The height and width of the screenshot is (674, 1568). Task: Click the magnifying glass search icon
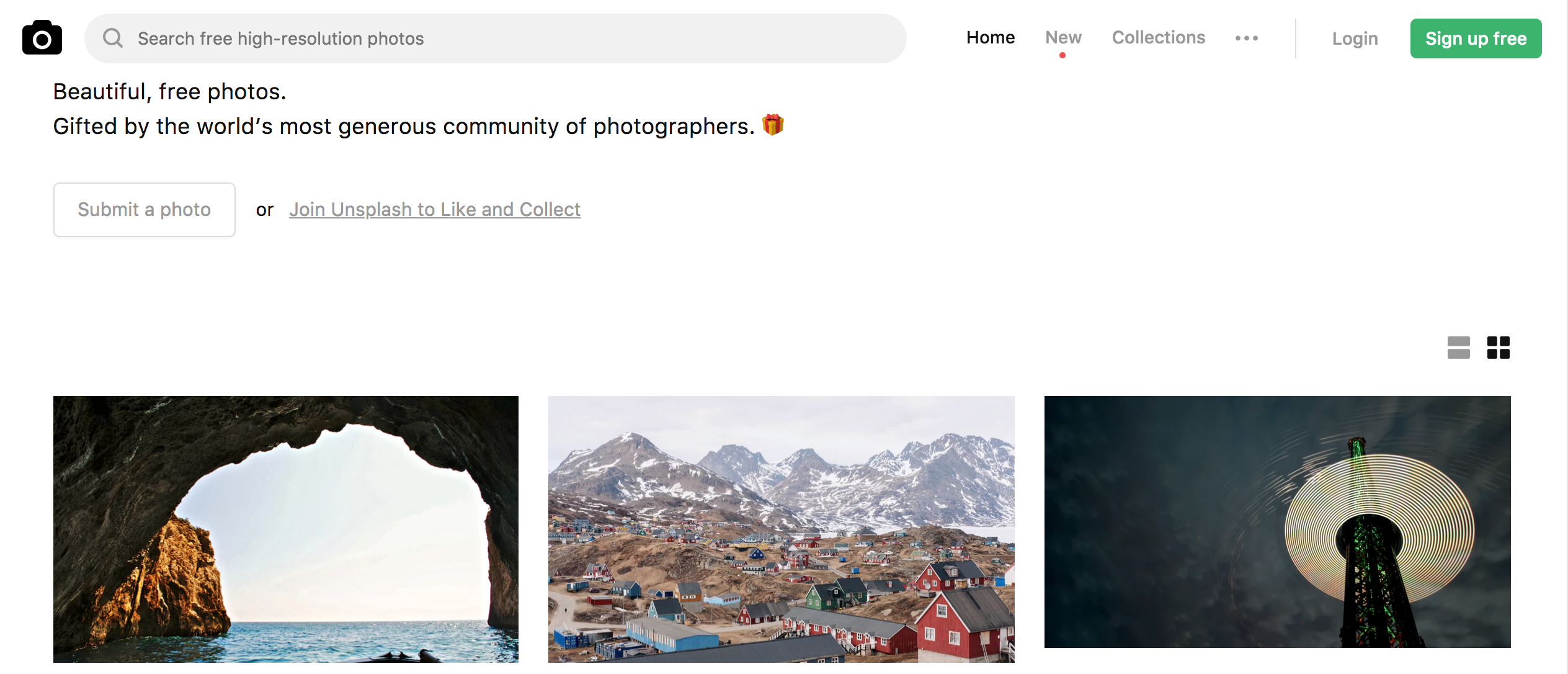point(112,38)
